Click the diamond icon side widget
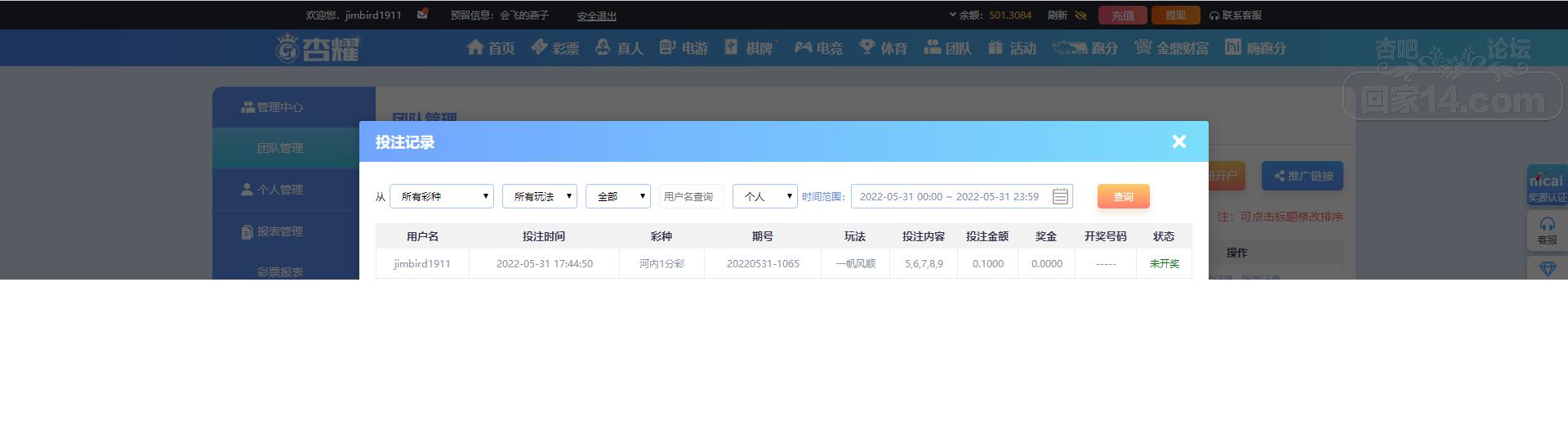Screen dimensions: 1568x448 [x=1547, y=269]
